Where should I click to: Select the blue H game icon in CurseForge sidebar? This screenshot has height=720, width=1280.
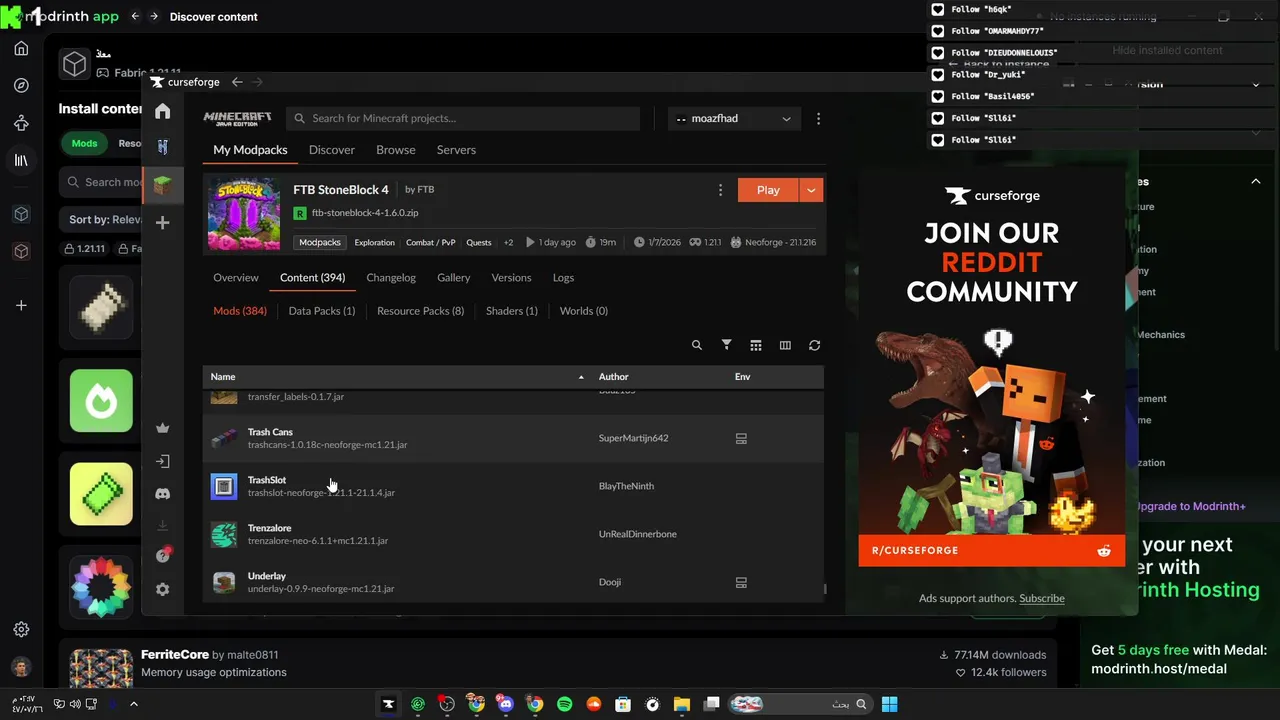163,147
